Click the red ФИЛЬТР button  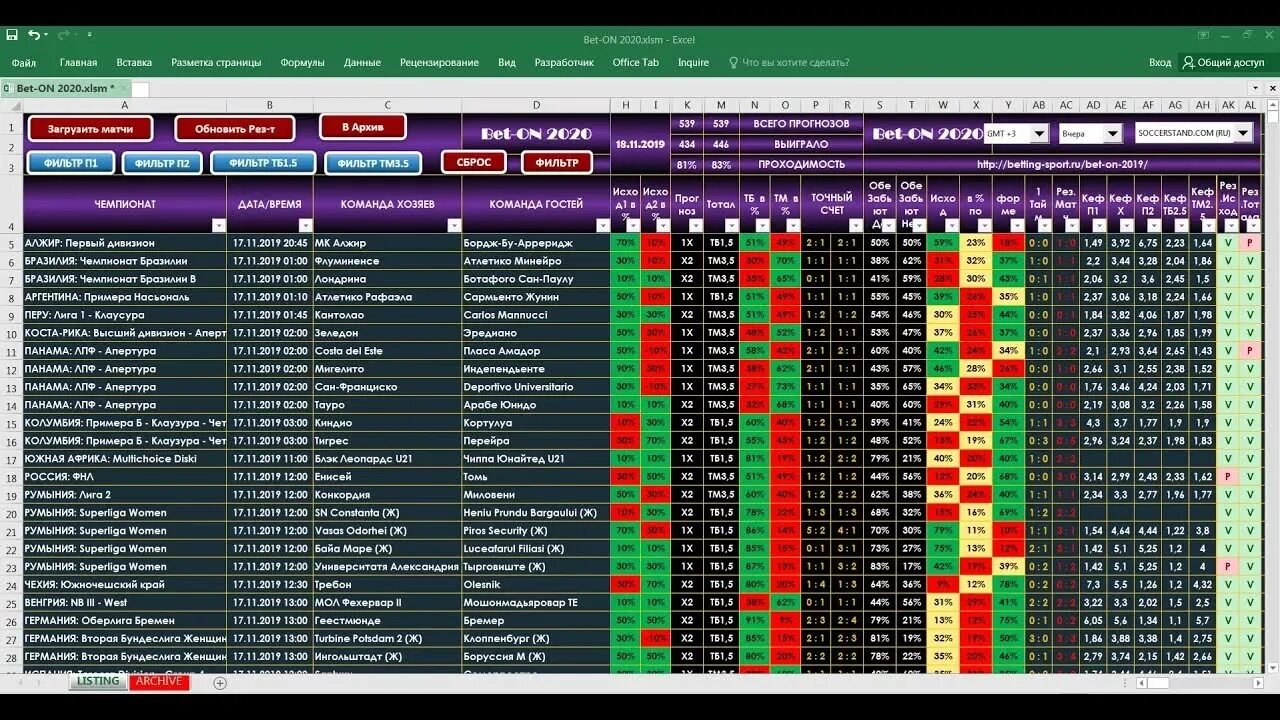click(x=557, y=162)
